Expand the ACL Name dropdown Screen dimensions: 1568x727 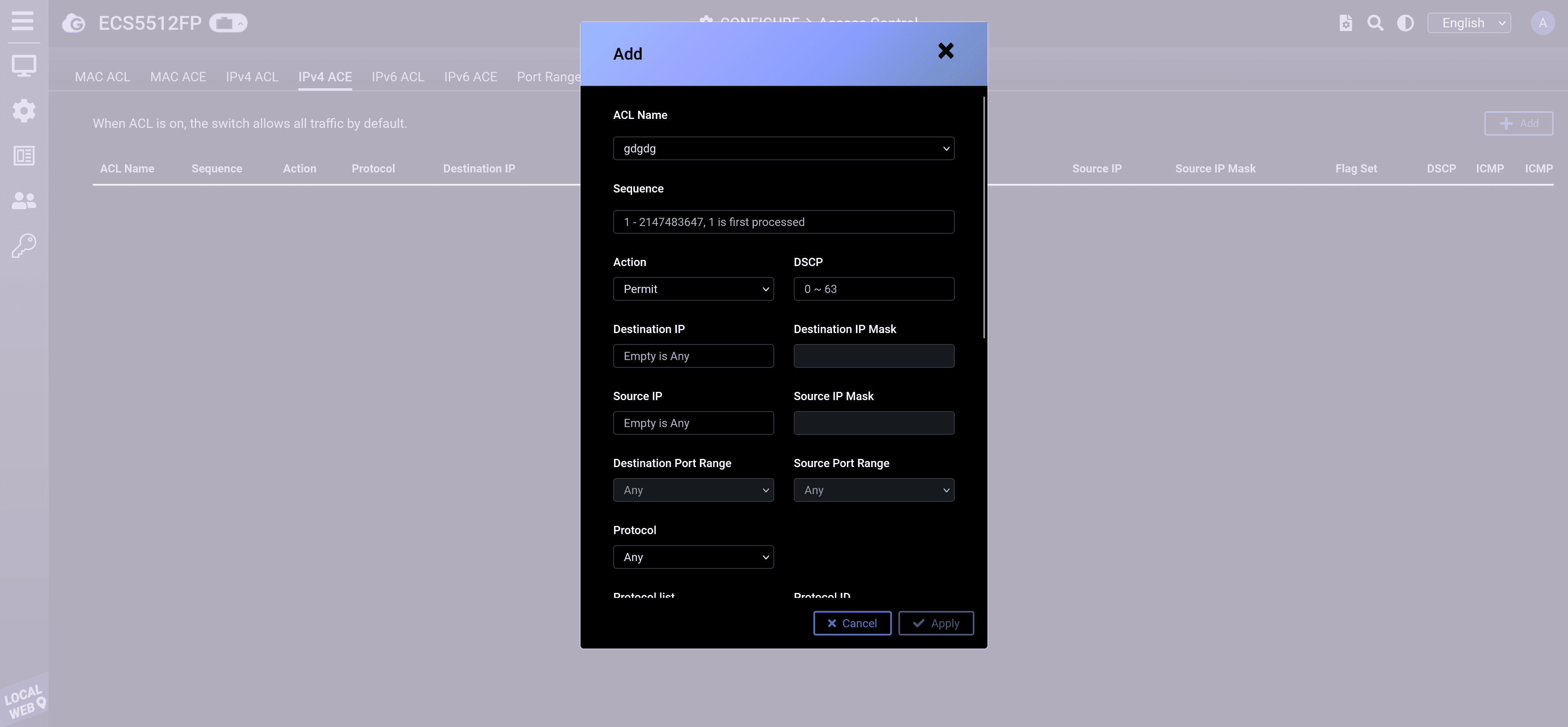[x=784, y=149]
